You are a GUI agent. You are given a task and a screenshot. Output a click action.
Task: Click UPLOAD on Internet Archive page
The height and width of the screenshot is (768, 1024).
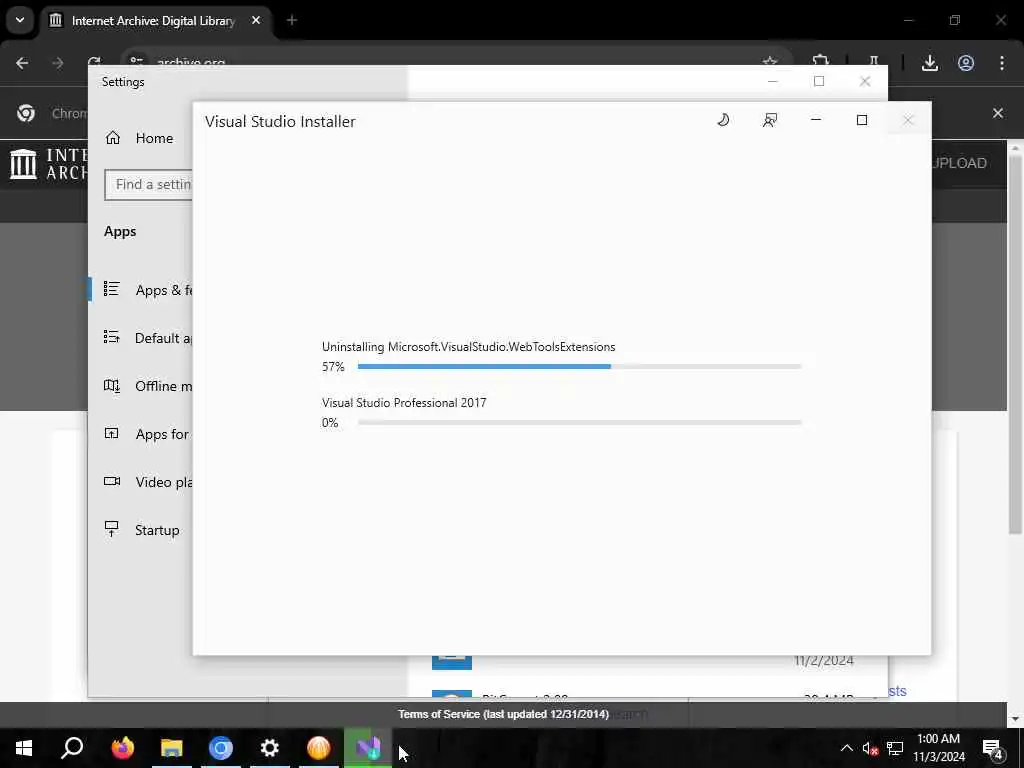pos(959,163)
